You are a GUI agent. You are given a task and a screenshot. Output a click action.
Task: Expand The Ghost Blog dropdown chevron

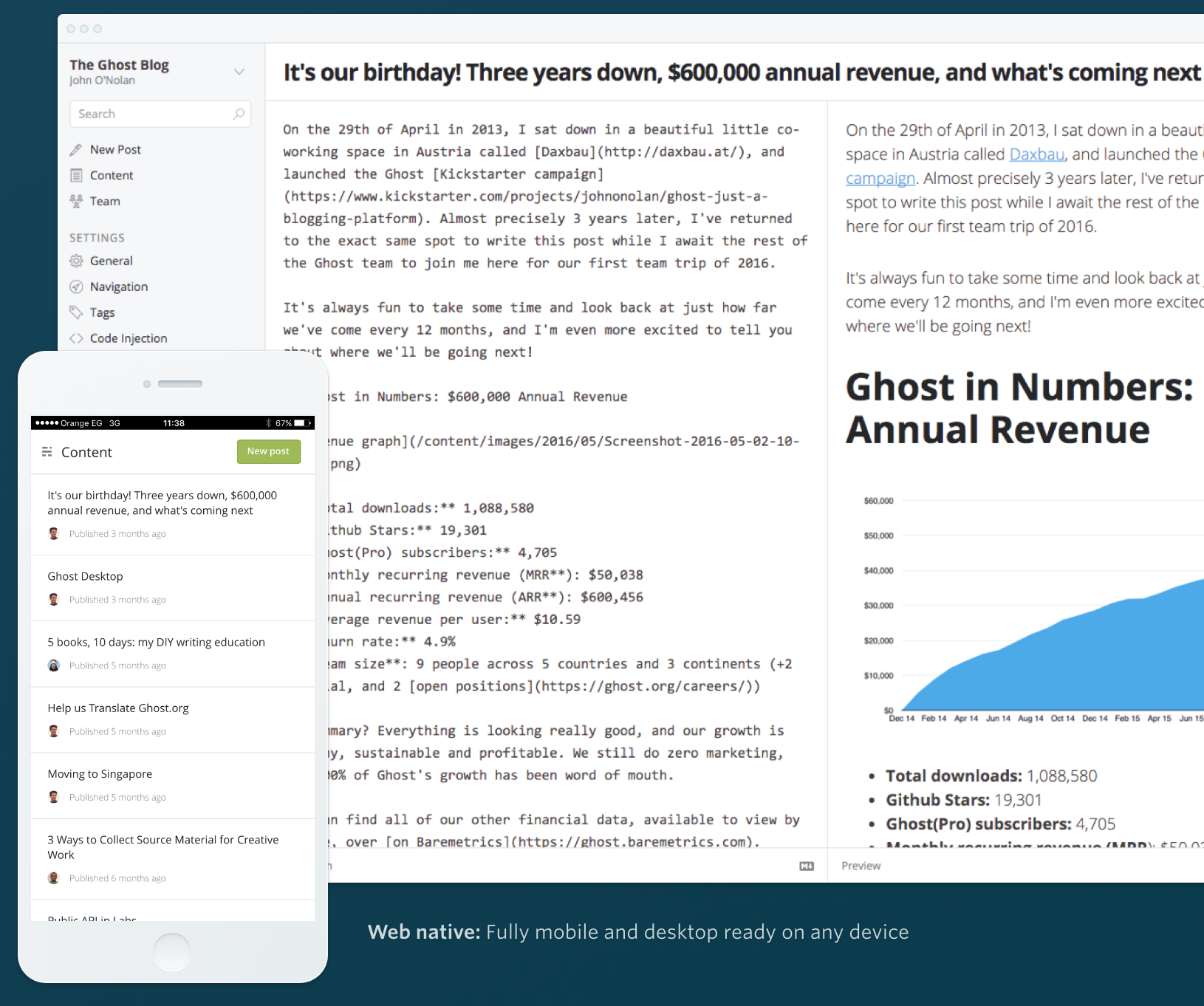(x=239, y=72)
